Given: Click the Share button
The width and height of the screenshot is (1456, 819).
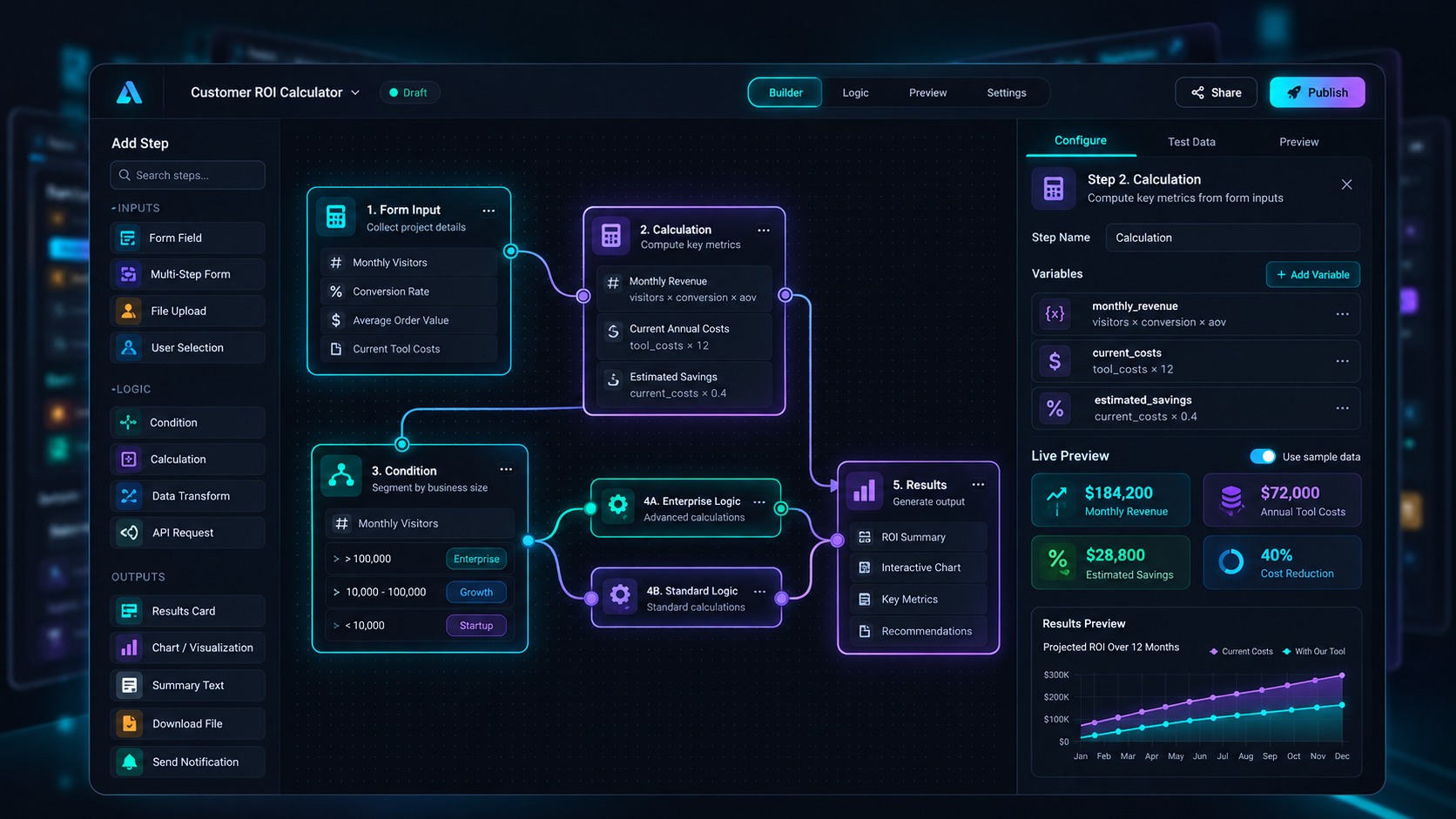Looking at the screenshot, I should pyautogui.click(x=1216, y=92).
